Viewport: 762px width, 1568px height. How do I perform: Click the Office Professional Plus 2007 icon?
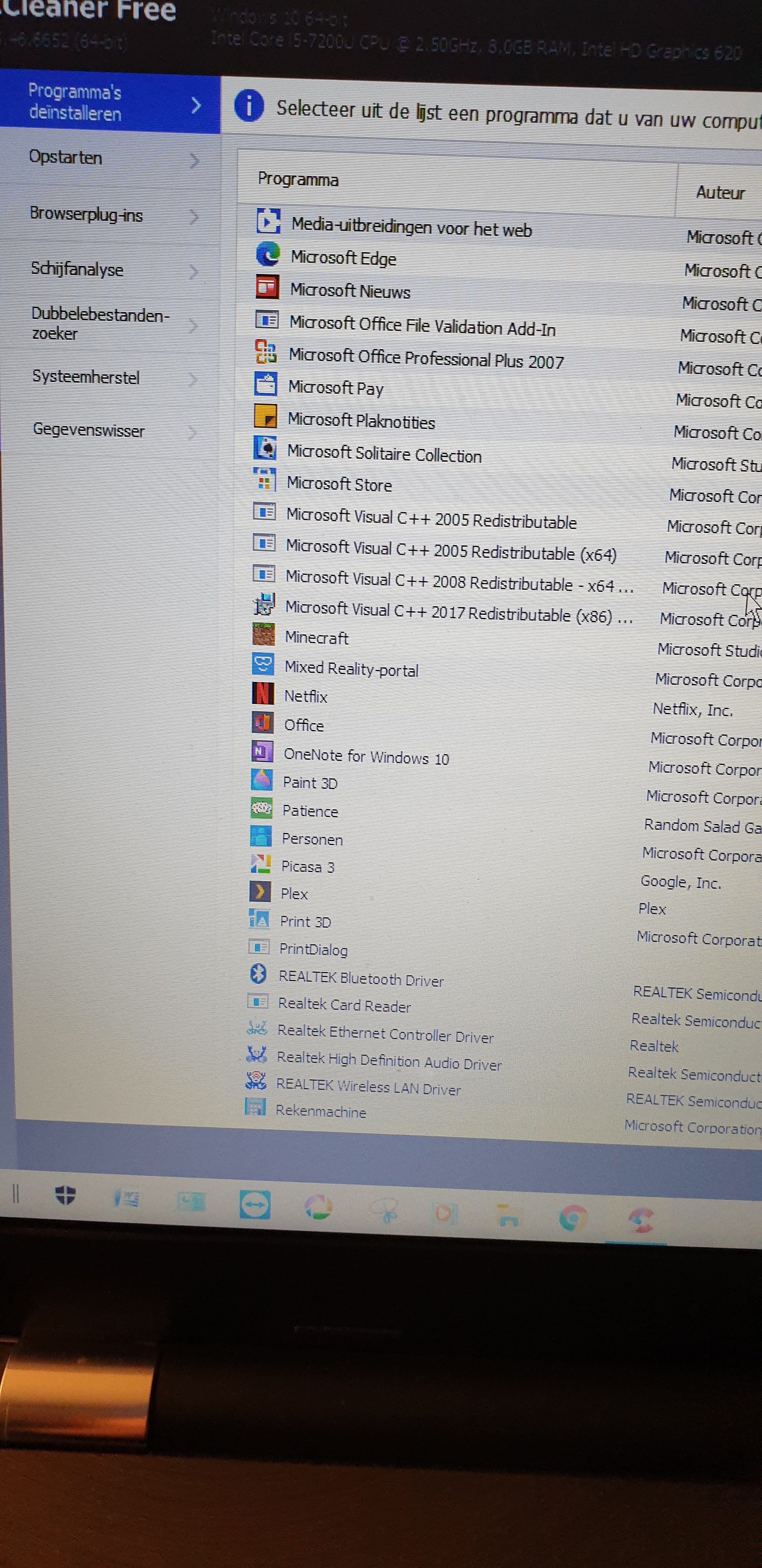coord(266,352)
